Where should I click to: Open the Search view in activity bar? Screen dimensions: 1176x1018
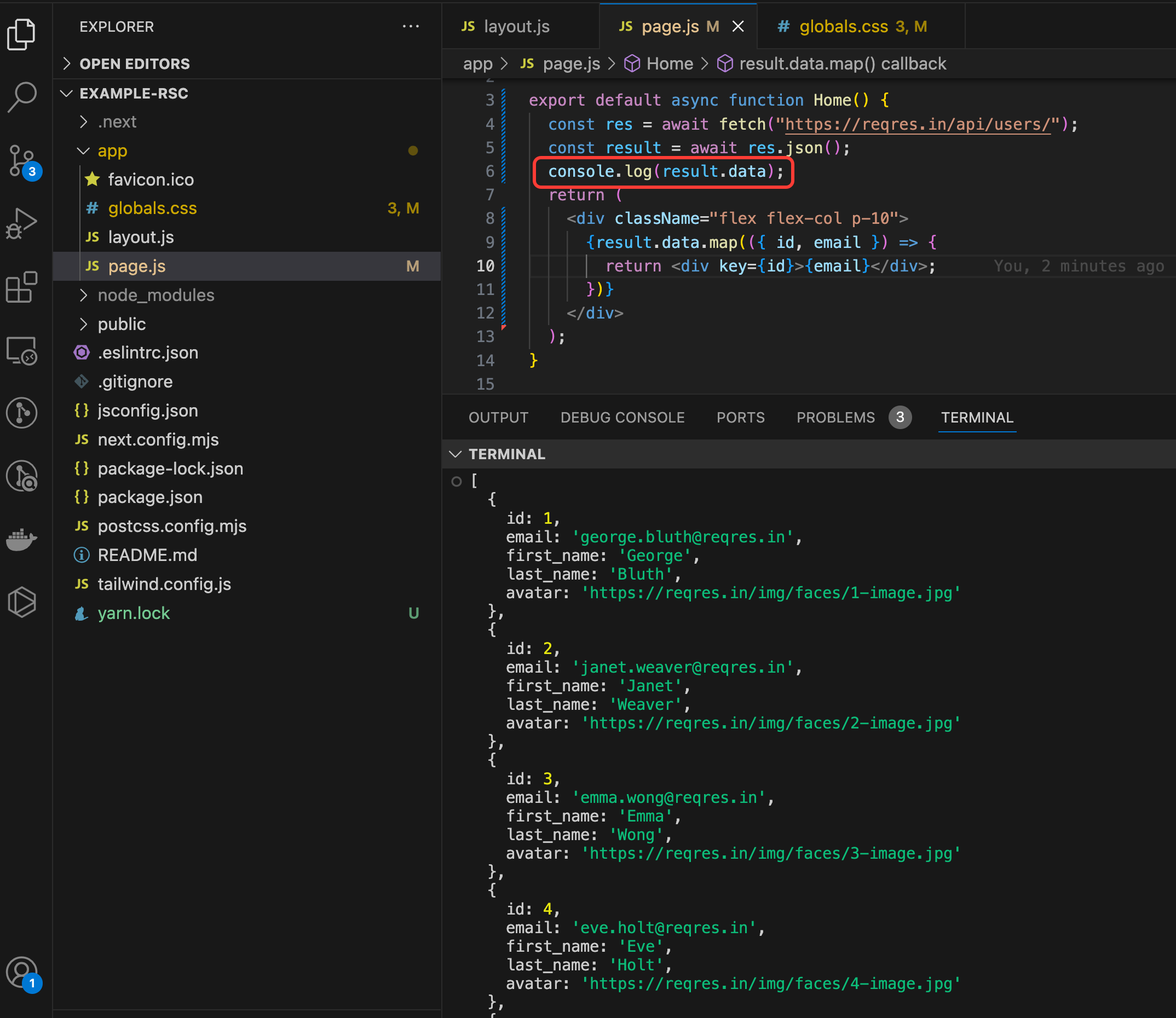tap(21, 97)
